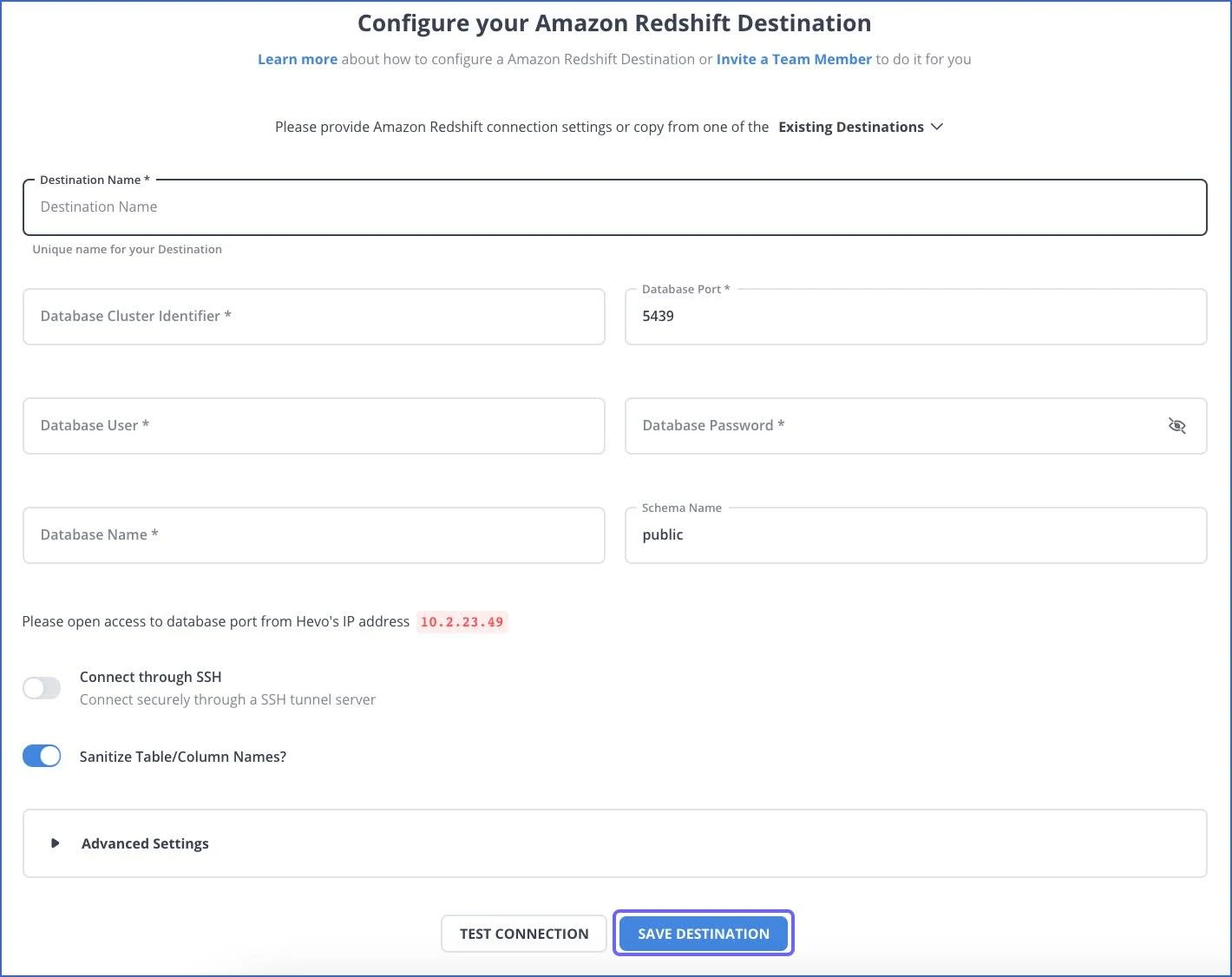The width and height of the screenshot is (1232, 977).
Task: Open the Existing Destinations dropdown
Action: point(861,127)
